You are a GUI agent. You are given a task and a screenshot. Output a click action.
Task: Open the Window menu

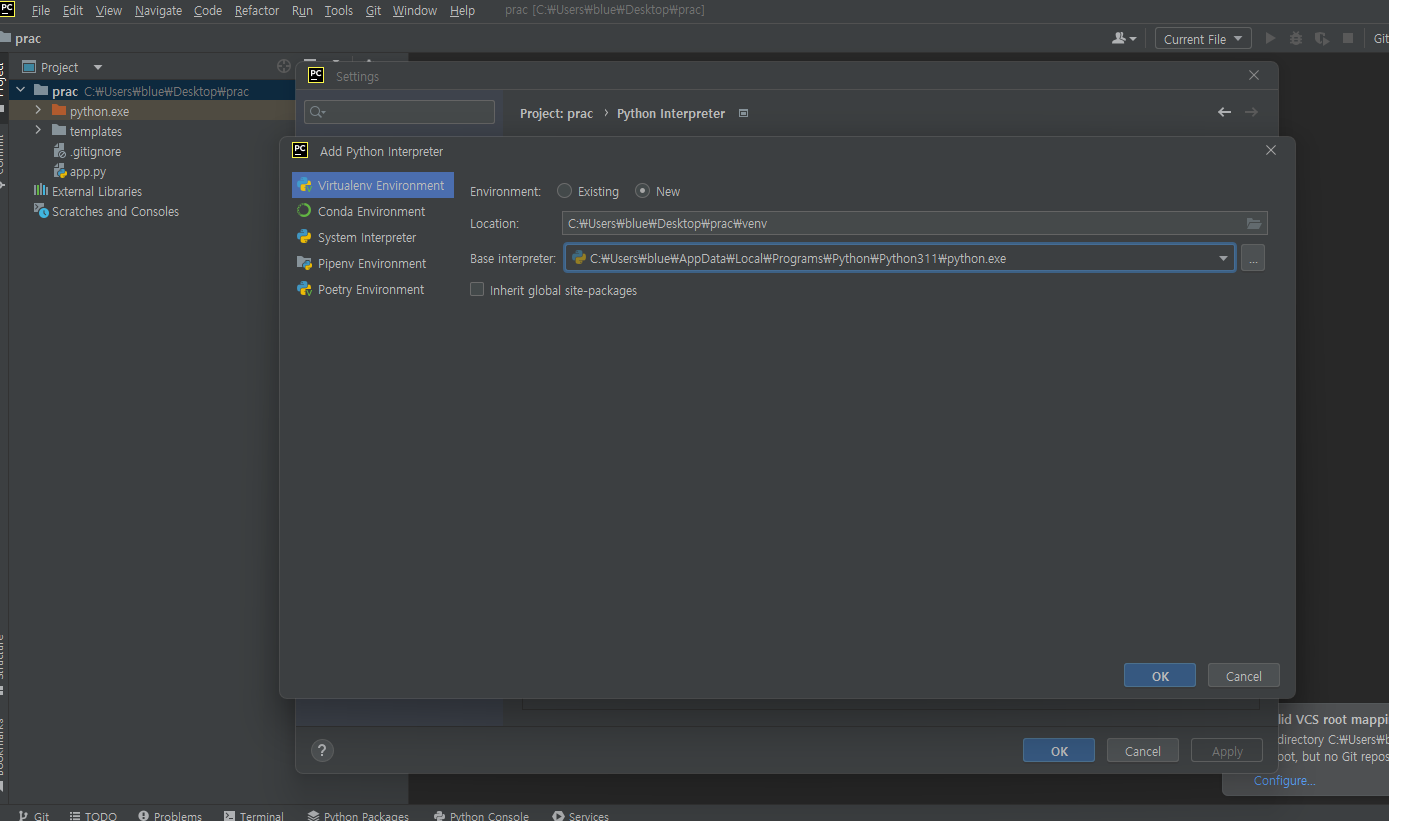coord(415,10)
